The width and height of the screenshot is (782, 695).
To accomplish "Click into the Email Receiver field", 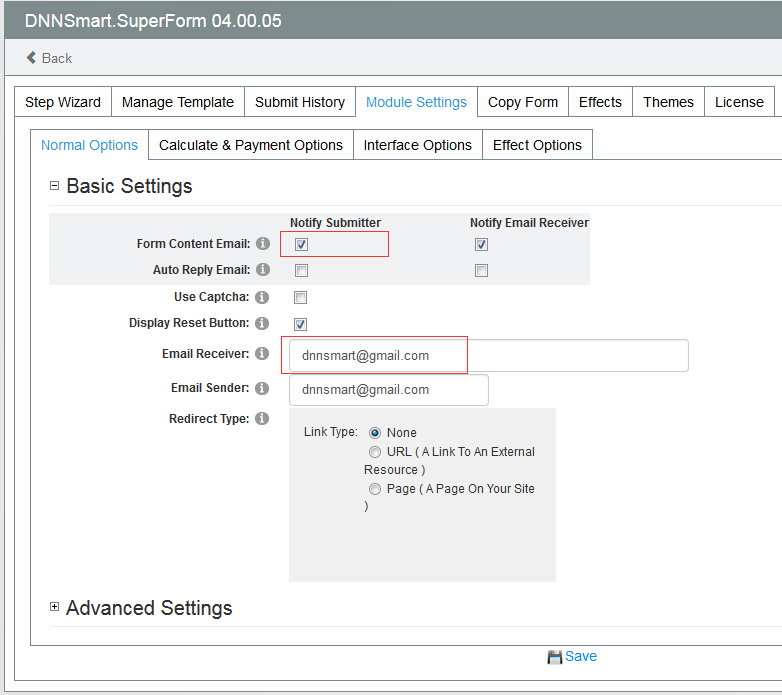I will [x=489, y=355].
